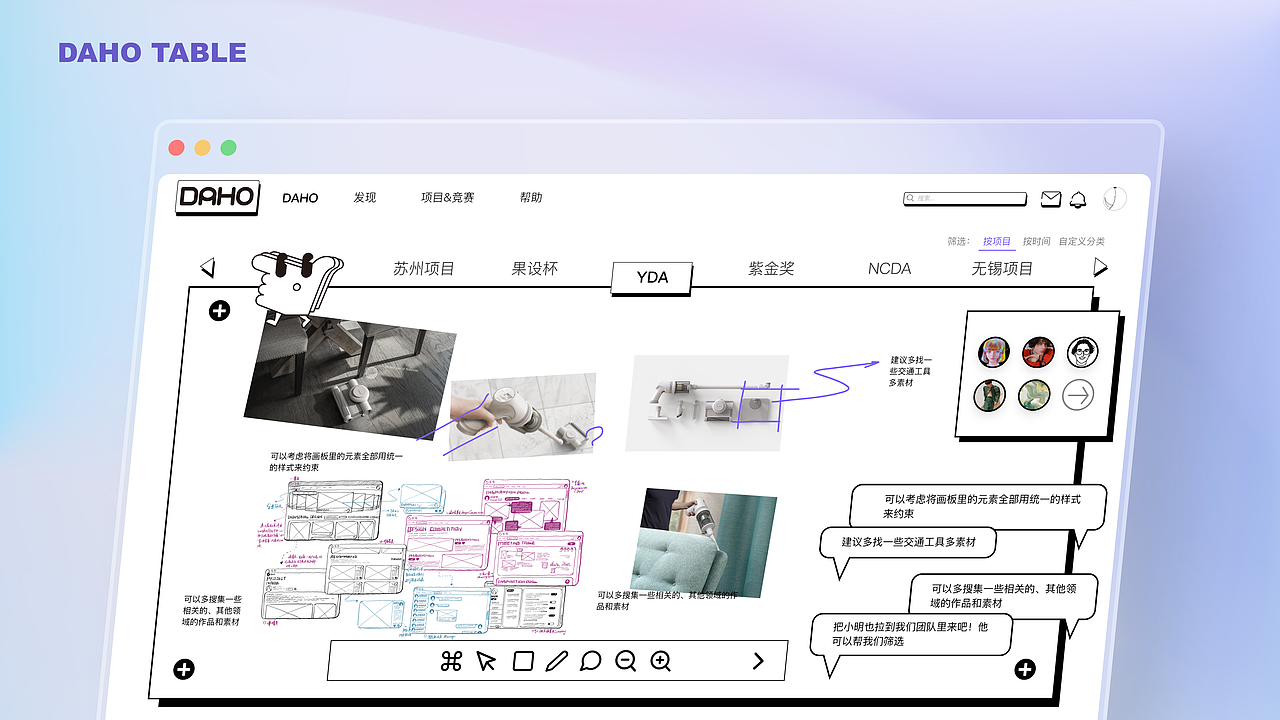Switch to the 苏州项目 tab

coord(424,268)
